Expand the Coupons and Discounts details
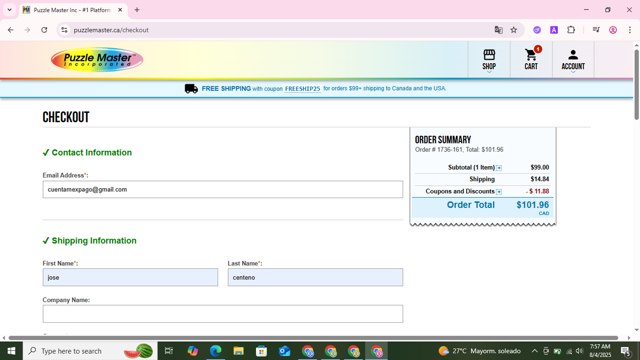The image size is (640, 360). (499, 191)
